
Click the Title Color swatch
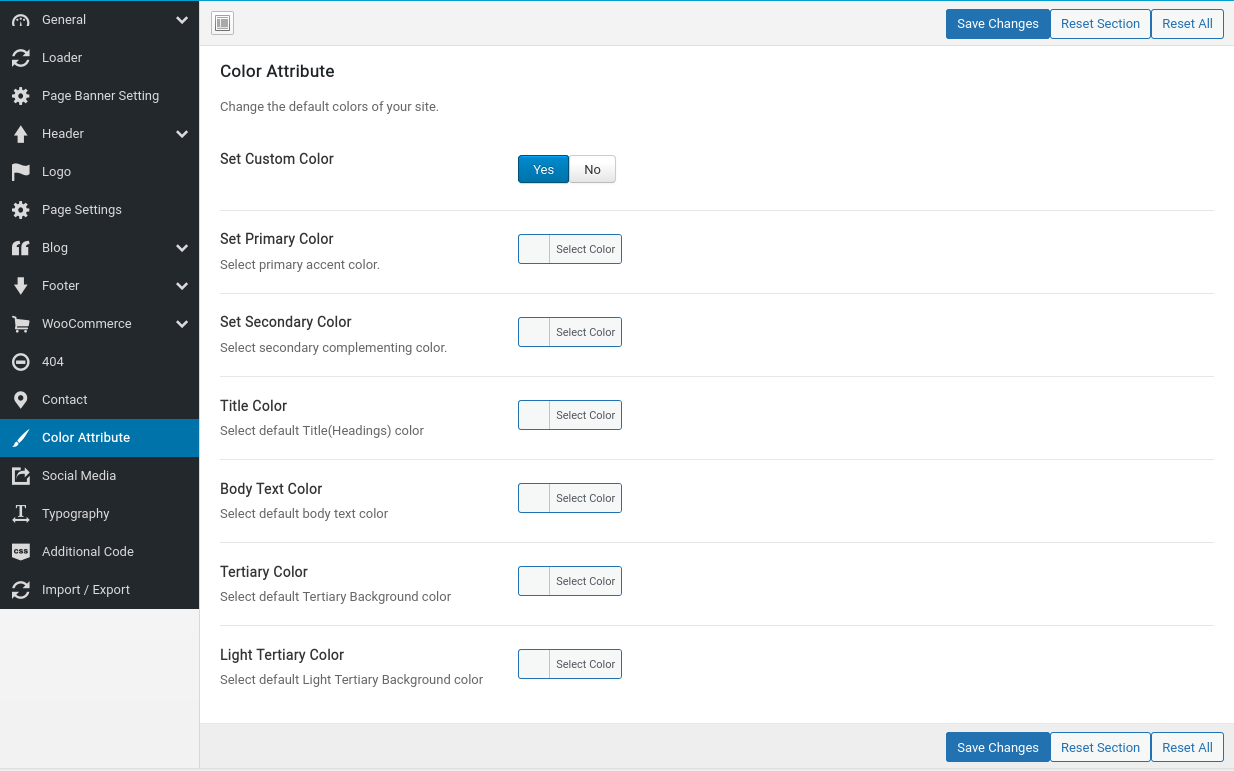tap(534, 415)
